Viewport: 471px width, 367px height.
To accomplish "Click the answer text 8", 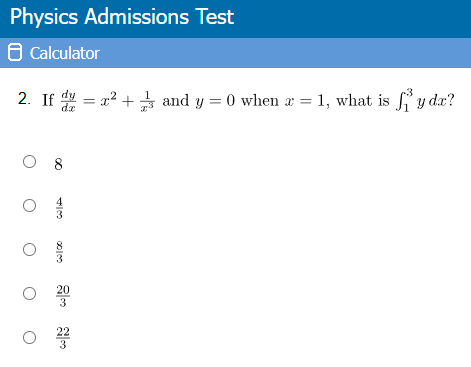I will click(x=58, y=164).
